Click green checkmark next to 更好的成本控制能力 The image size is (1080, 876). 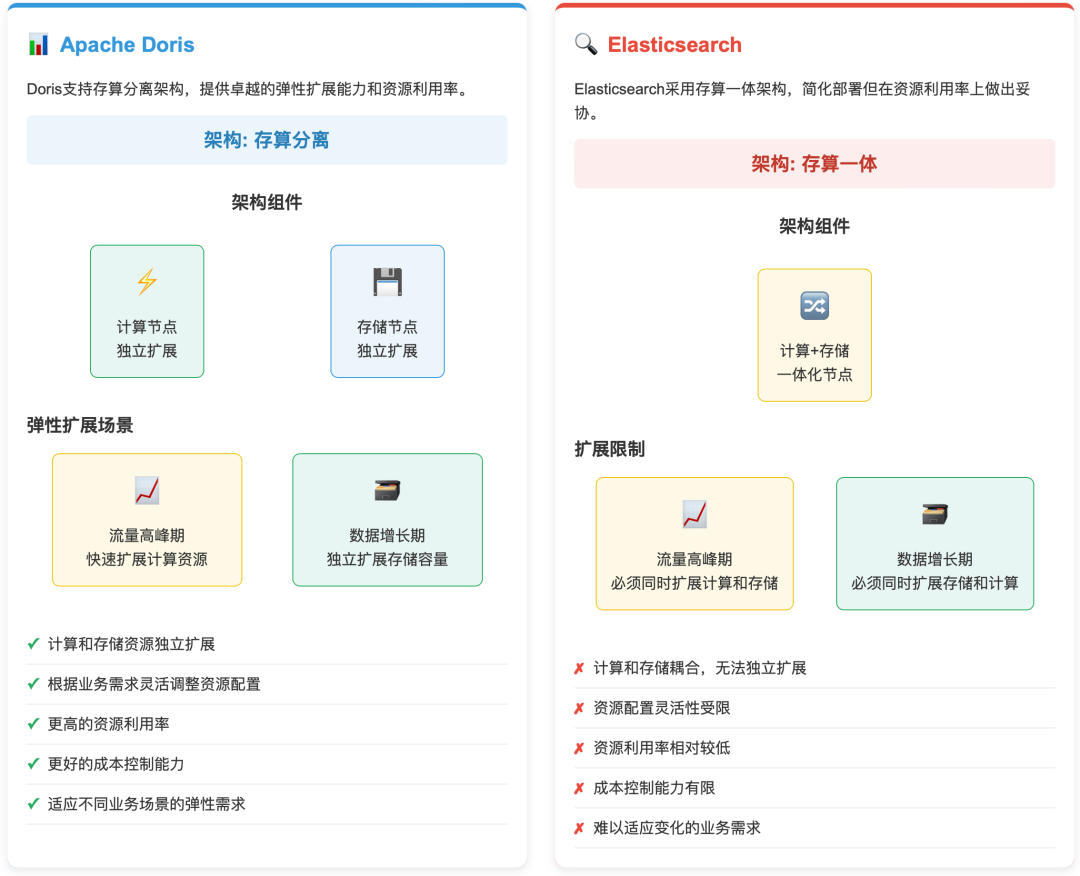point(33,764)
